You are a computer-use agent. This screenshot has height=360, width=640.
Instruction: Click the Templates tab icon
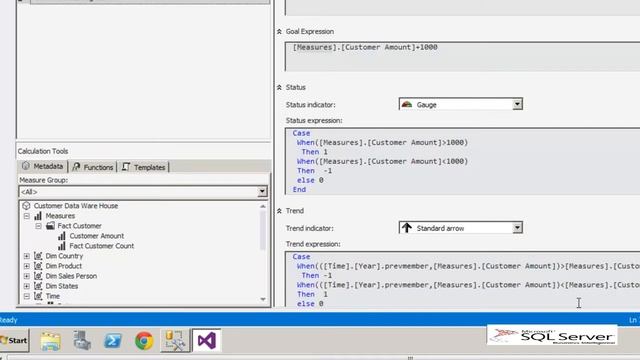[126, 167]
